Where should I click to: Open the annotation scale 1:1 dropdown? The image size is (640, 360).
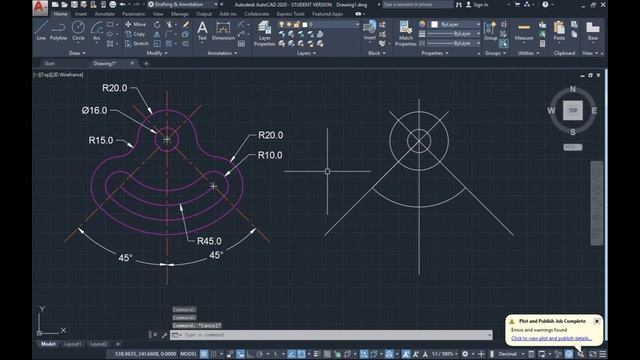tap(444, 354)
